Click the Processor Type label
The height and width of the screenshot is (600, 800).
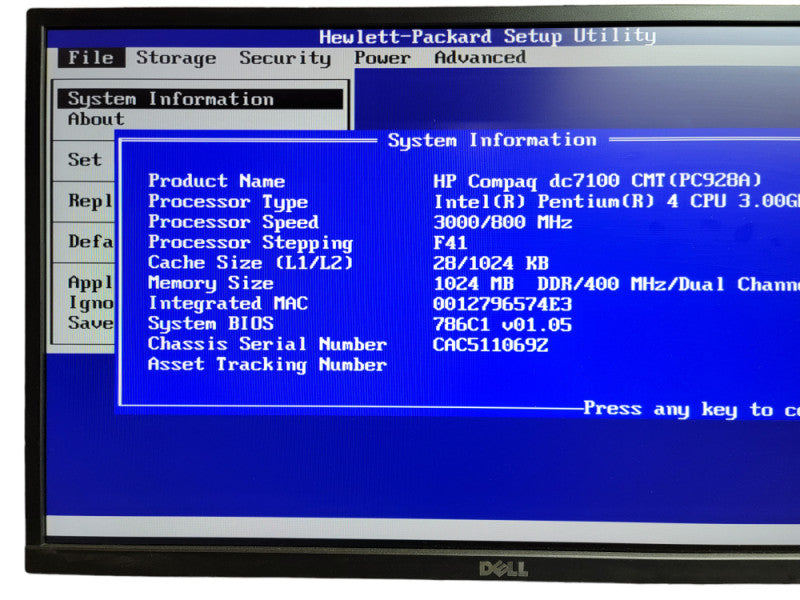(x=228, y=202)
